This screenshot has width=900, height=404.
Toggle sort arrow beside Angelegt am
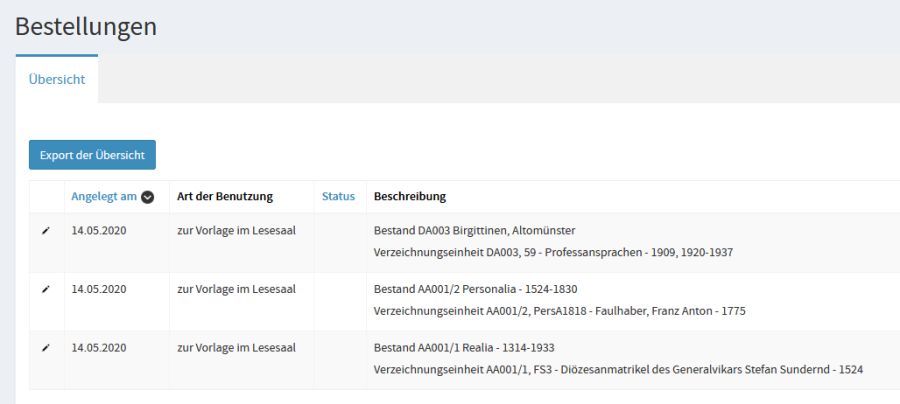tap(148, 197)
